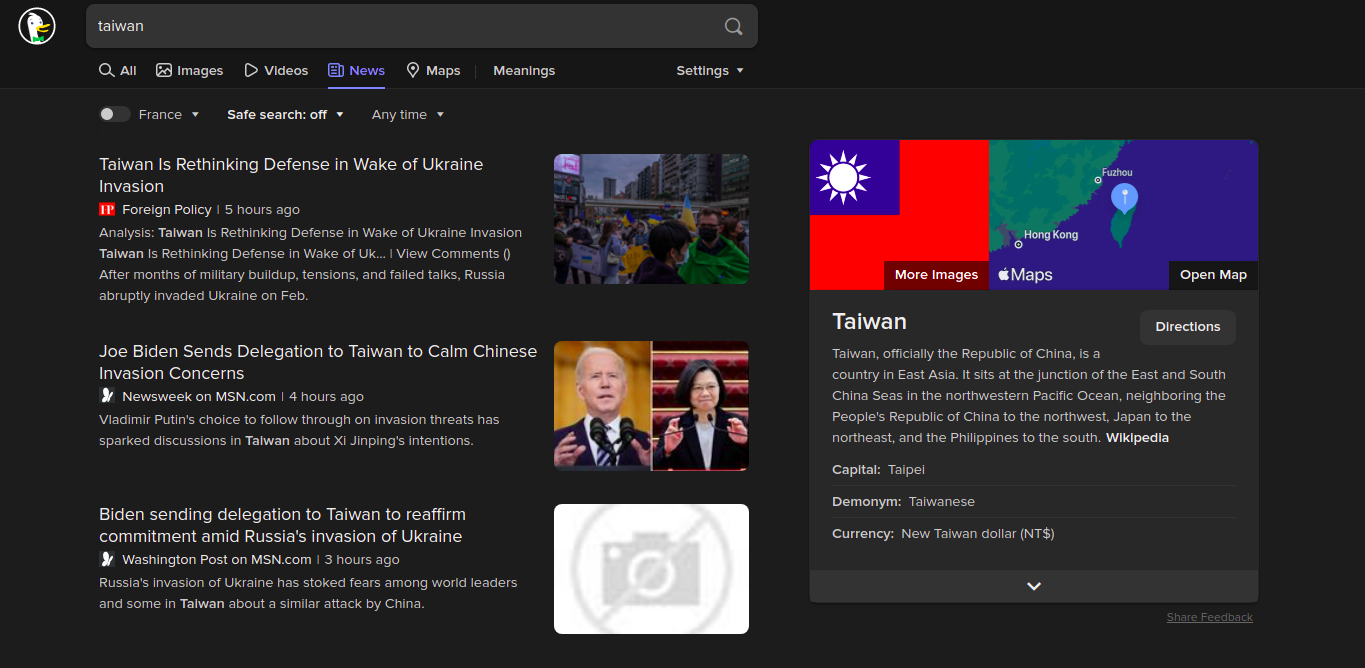Click the Open Map button
This screenshot has width=1365, height=668.
click(x=1212, y=275)
